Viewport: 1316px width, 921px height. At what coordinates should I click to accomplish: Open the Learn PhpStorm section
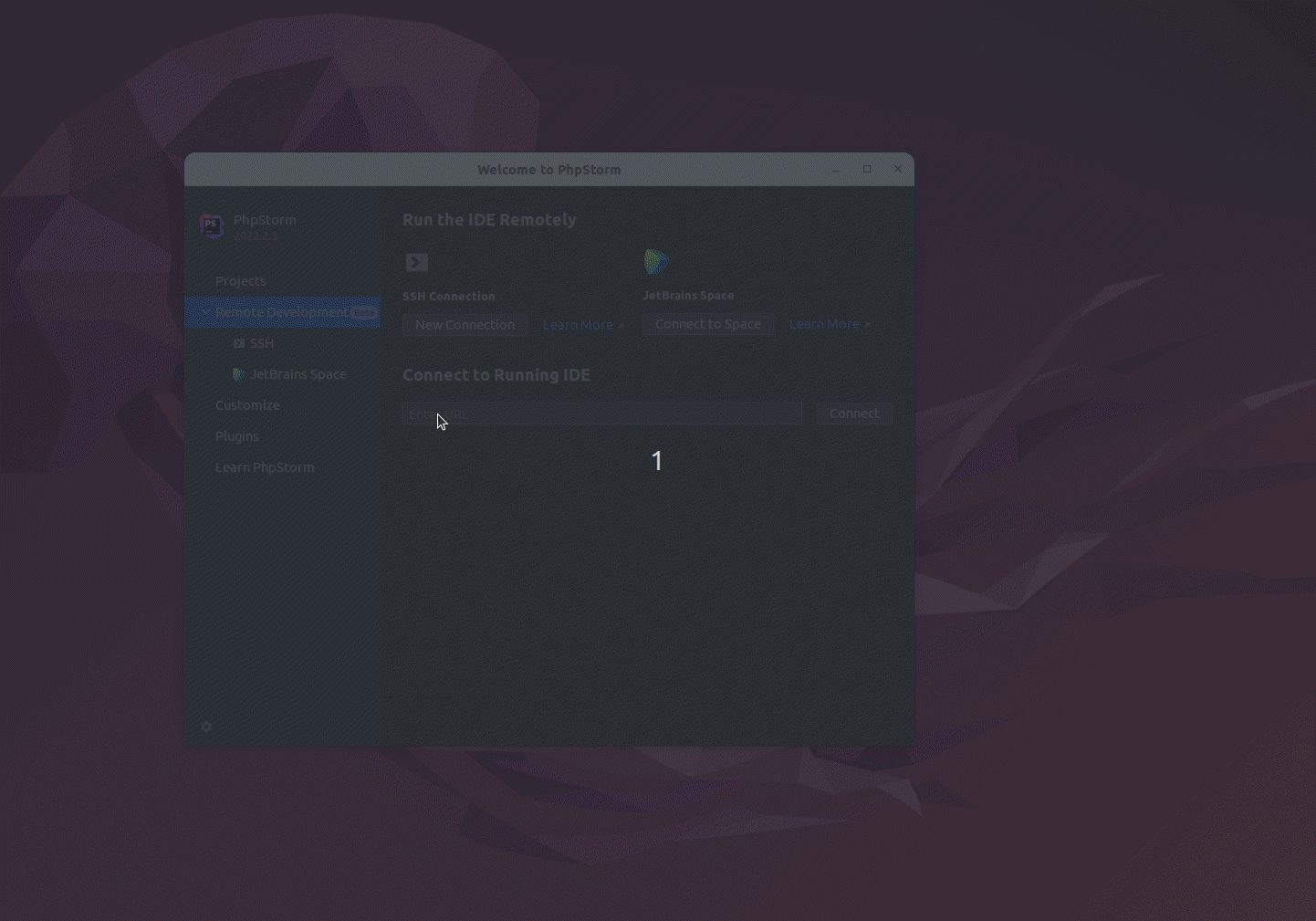coord(265,467)
